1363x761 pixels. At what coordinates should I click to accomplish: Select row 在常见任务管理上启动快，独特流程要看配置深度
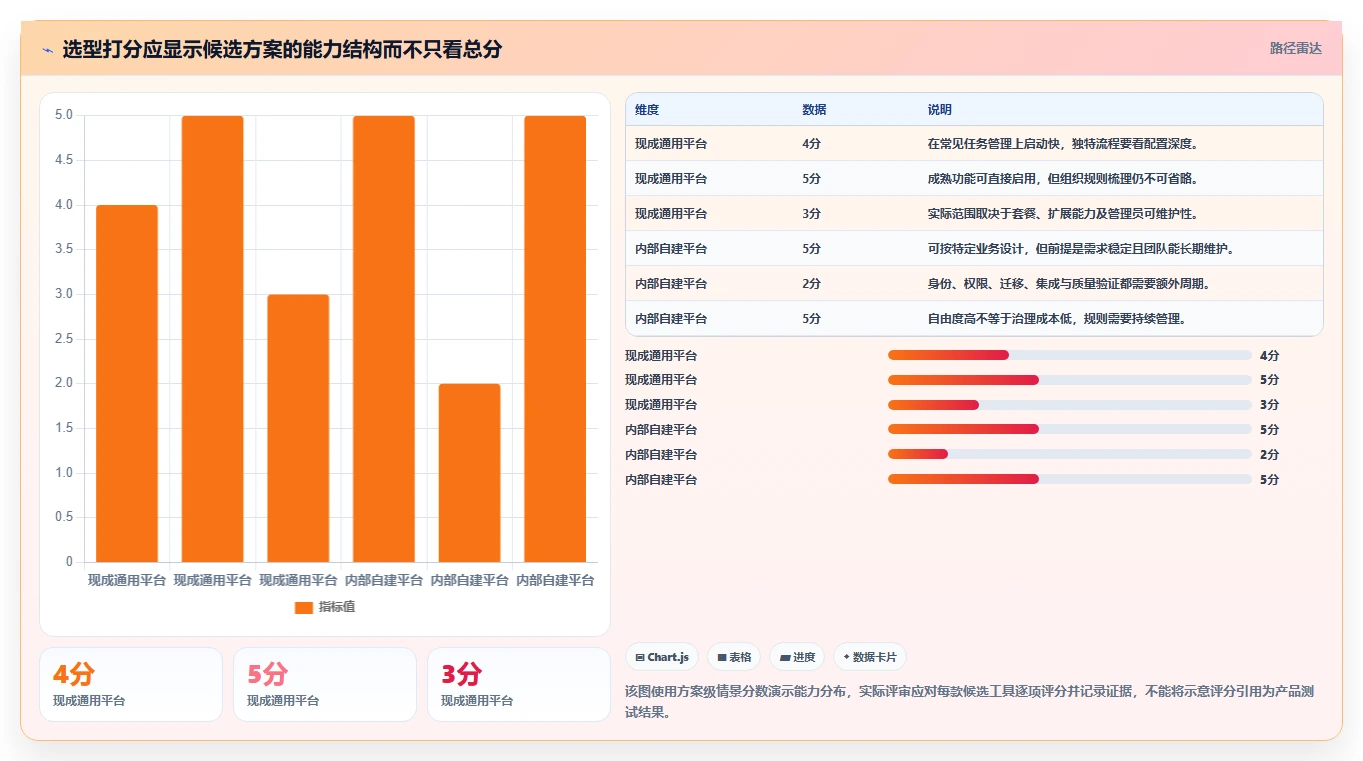(x=974, y=143)
